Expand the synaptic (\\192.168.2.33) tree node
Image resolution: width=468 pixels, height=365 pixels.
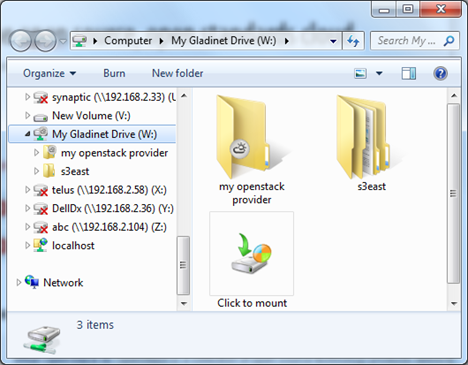28,97
